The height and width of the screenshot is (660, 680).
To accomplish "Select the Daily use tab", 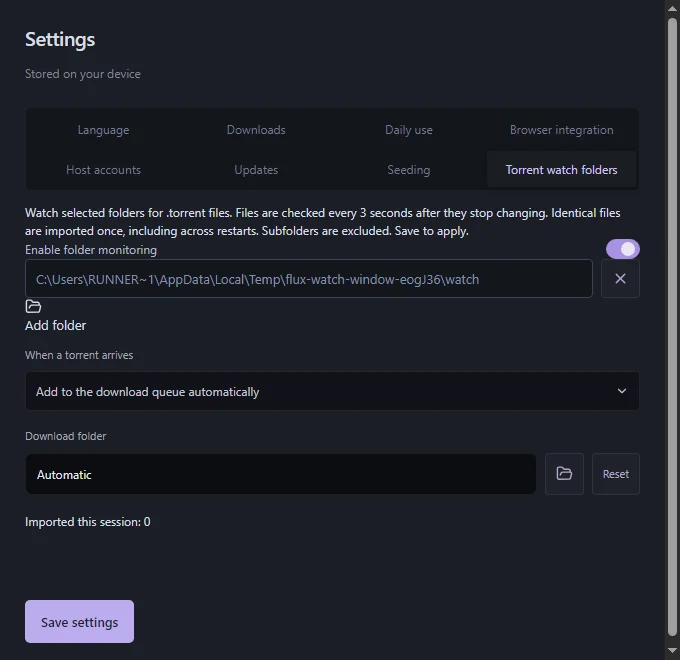I will click(x=409, y=130).
